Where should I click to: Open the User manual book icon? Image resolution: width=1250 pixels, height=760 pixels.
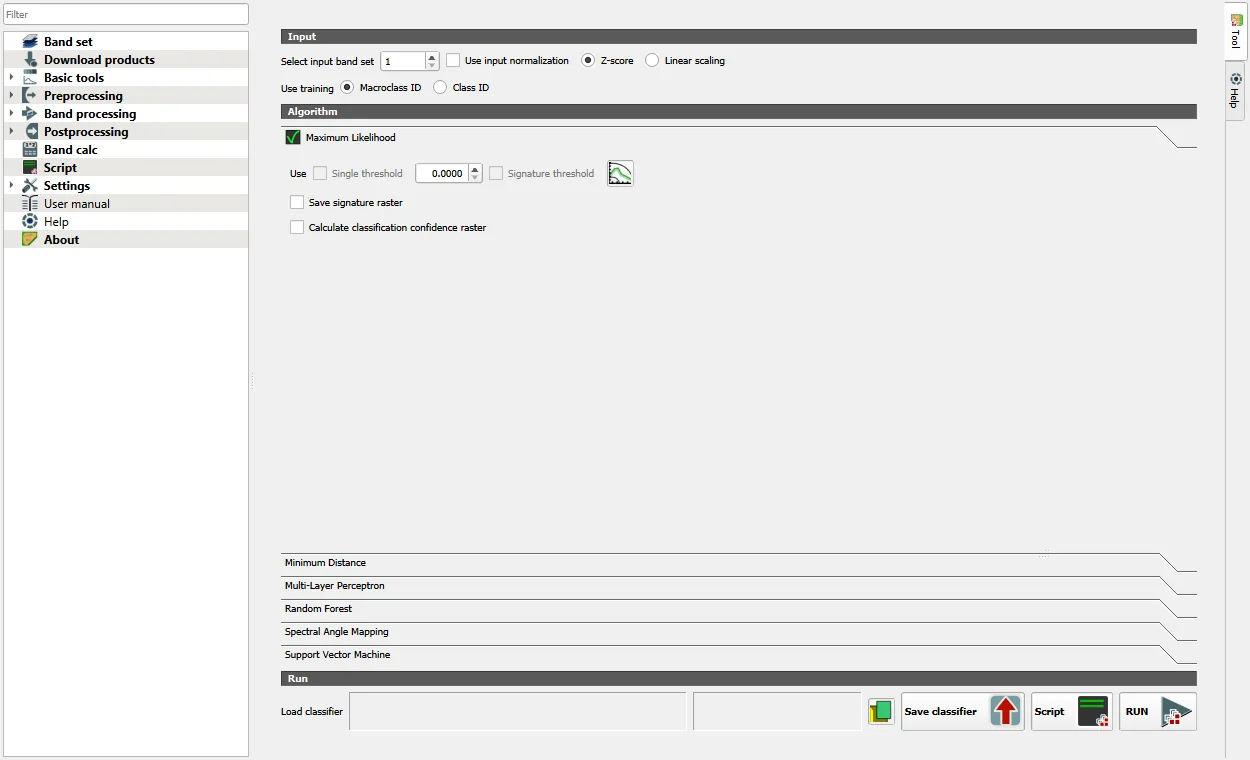coord(30,204)
